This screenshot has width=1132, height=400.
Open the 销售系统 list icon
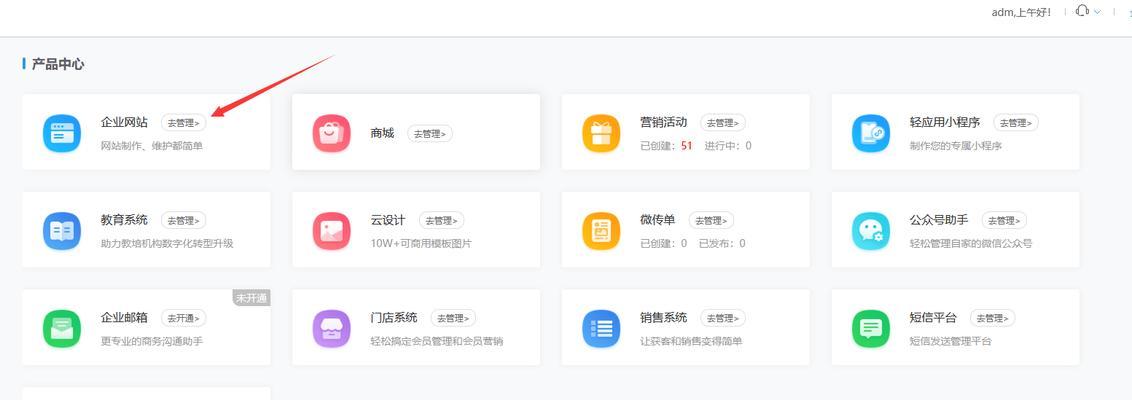601,329
